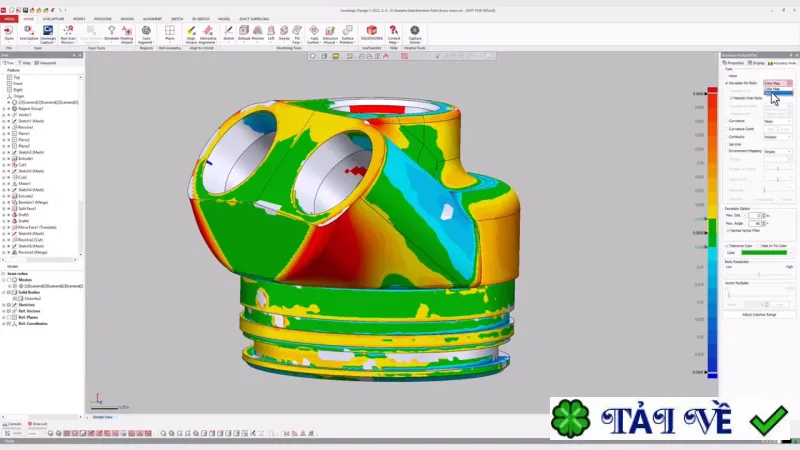Select the Plane ref geometry tool
The height and width of the screenshot is (450, 800).
tap(169, 34)
